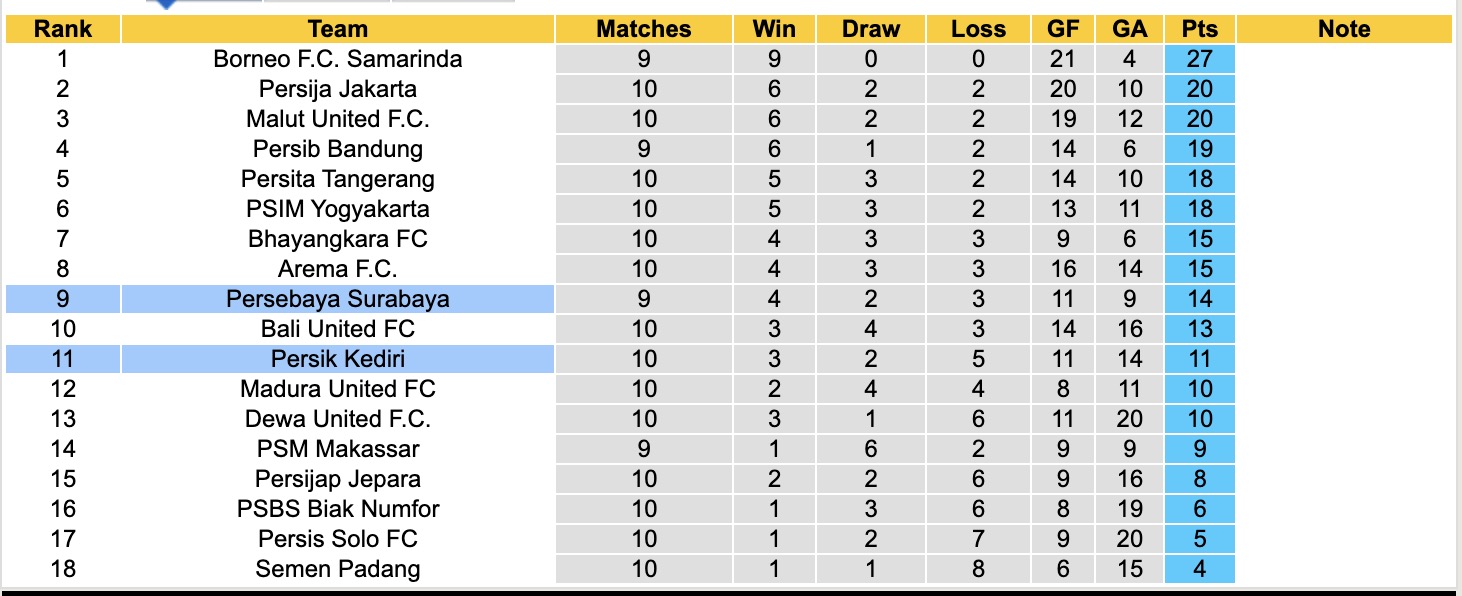Select the Pts column header
This screenshot has height=596, width=1462.
click(1199, 29)
